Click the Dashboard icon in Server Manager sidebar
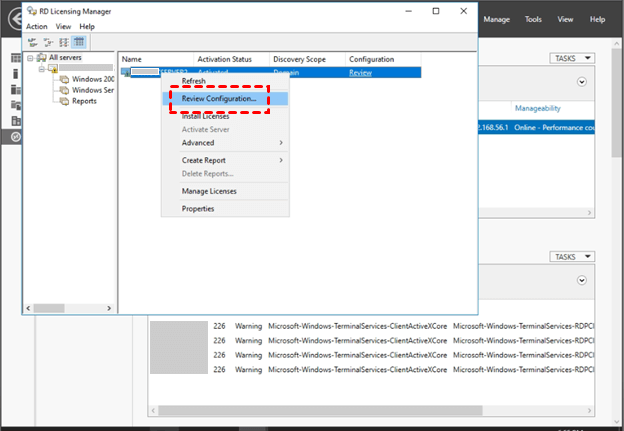This screenshot has width=624, height=431. (15, 60)
